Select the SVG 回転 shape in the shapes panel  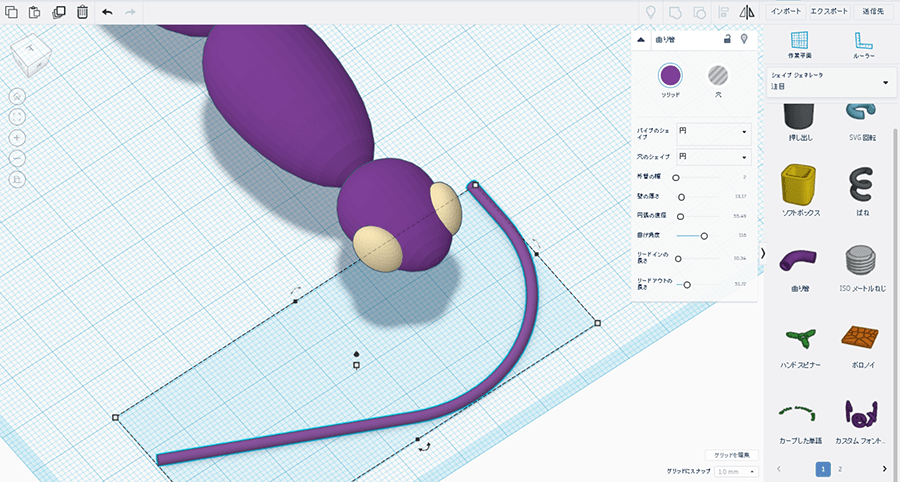click(x=862, y=123)
